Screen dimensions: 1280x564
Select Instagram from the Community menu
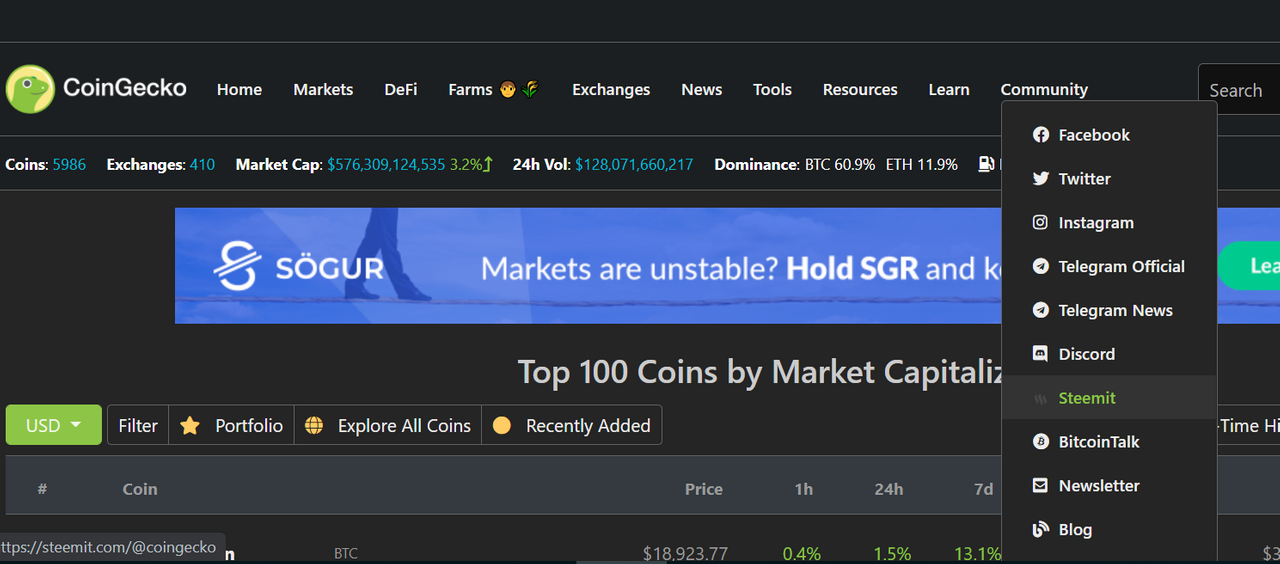(x=1109, y=223)
